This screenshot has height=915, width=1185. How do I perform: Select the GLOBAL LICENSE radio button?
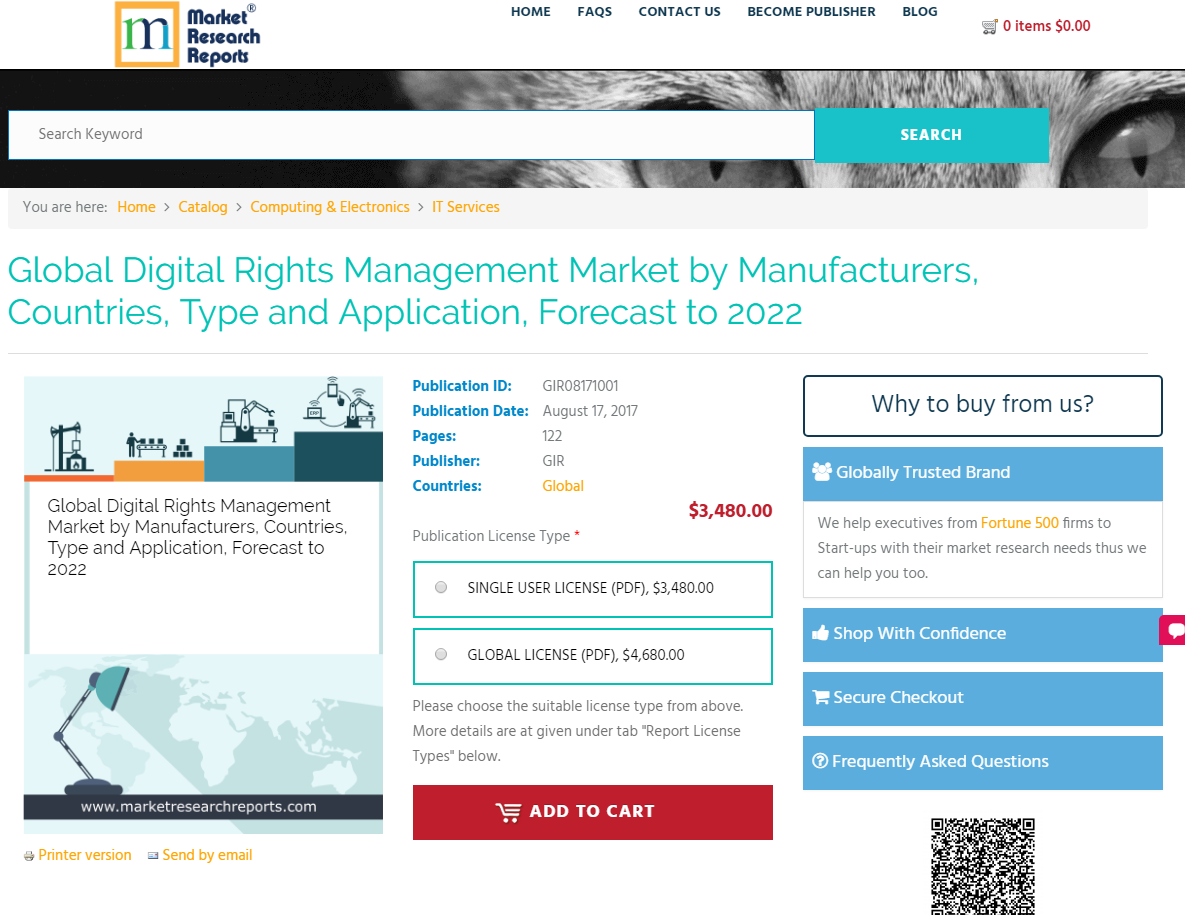441,654
